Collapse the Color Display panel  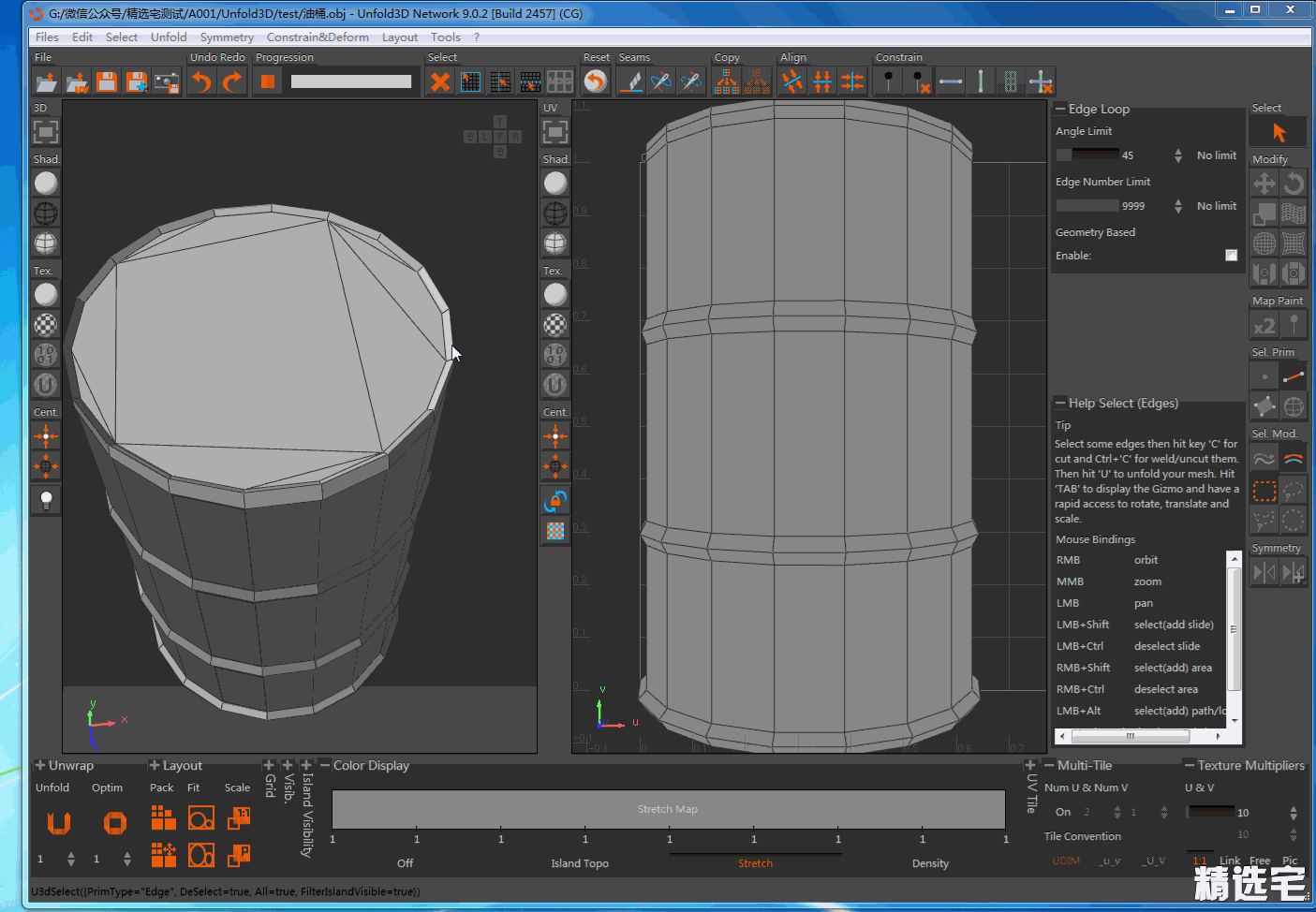pyautogui.click(x=325, y=765)
